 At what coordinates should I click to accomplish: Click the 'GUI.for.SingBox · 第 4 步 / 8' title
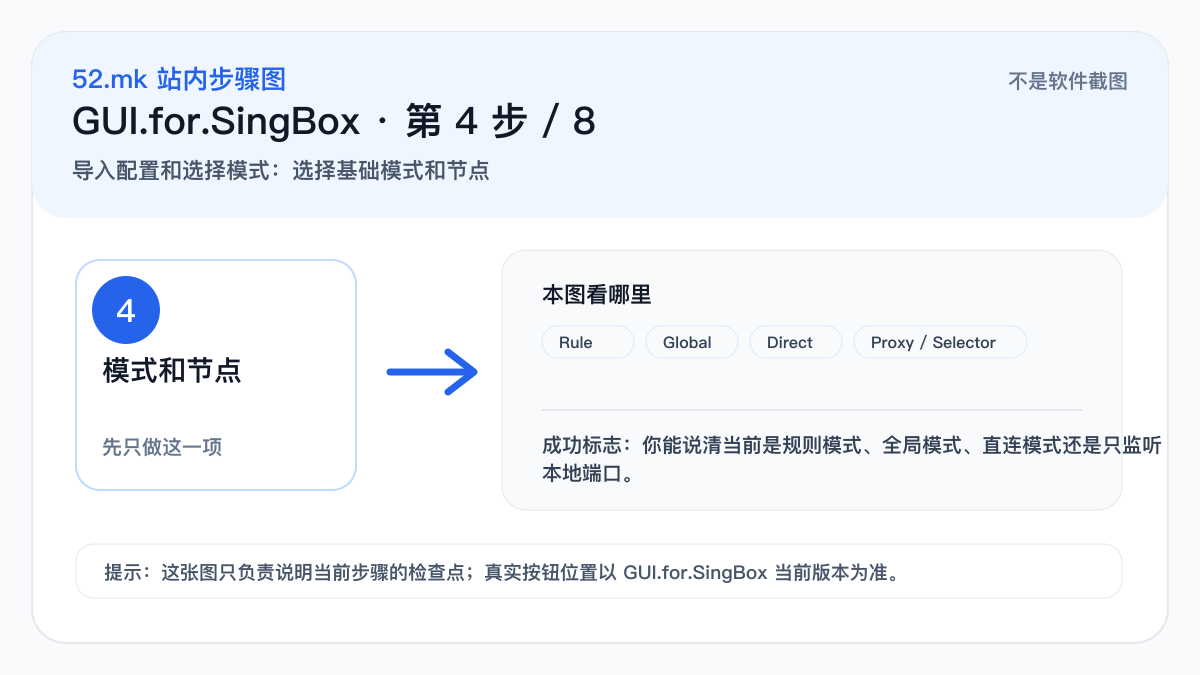point(334,122)
